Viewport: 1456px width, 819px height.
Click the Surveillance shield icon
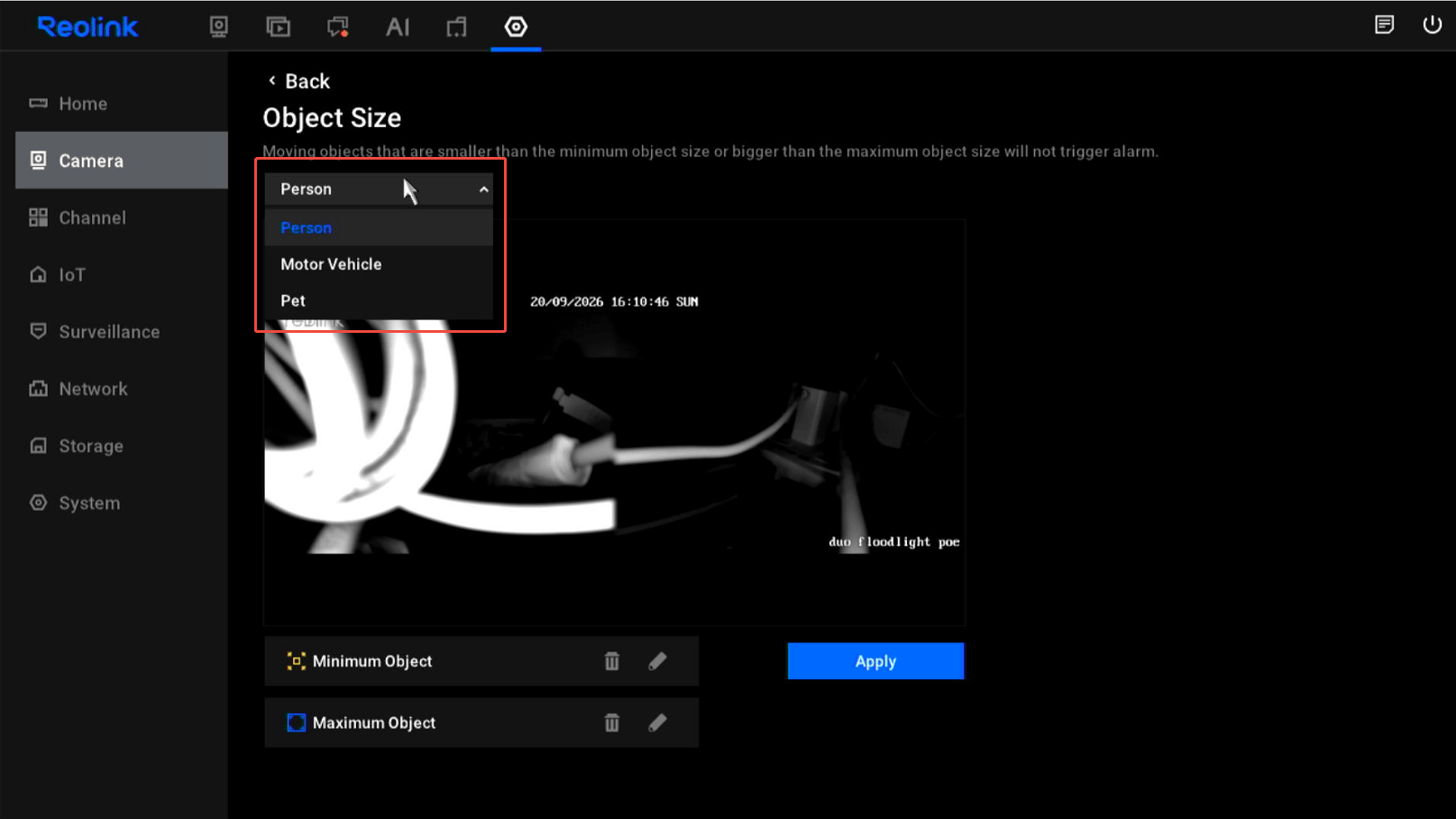(x=38, y=331)
